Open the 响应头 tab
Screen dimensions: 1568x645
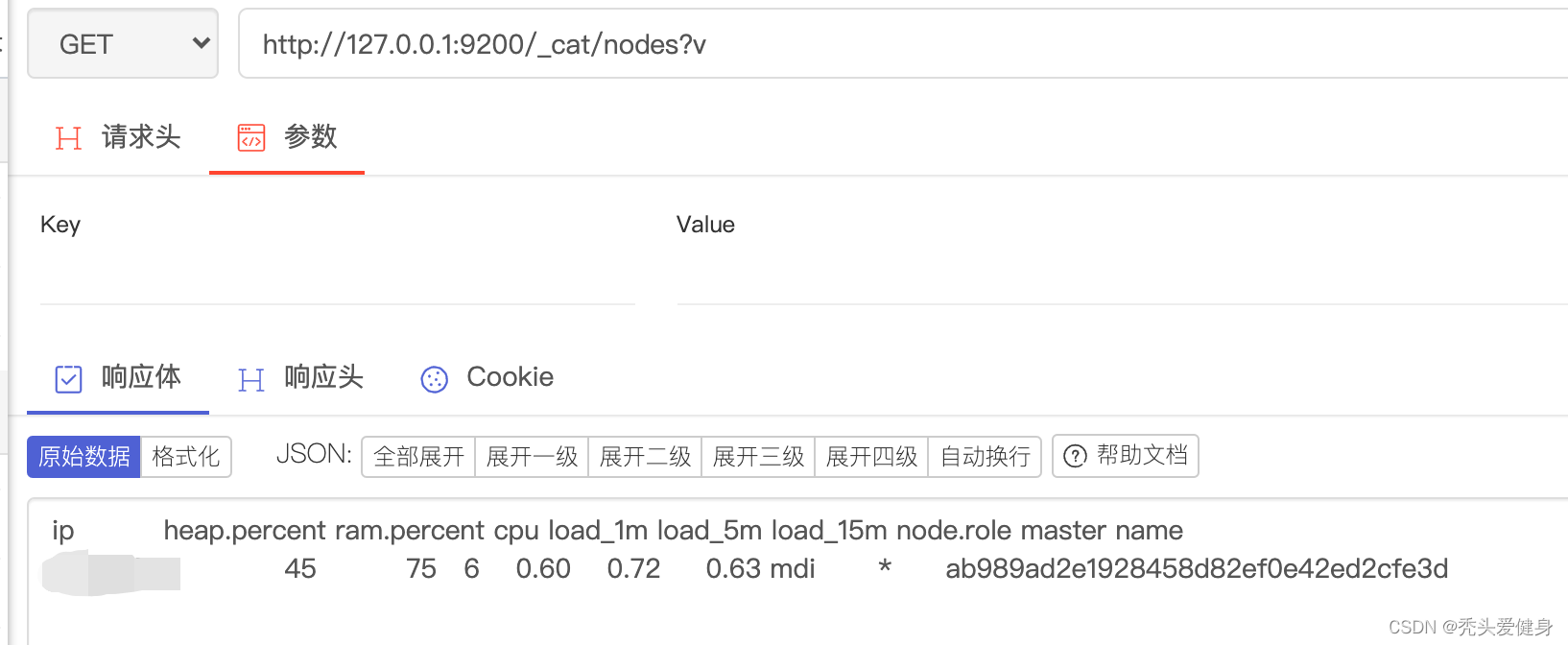click(323, 377)
